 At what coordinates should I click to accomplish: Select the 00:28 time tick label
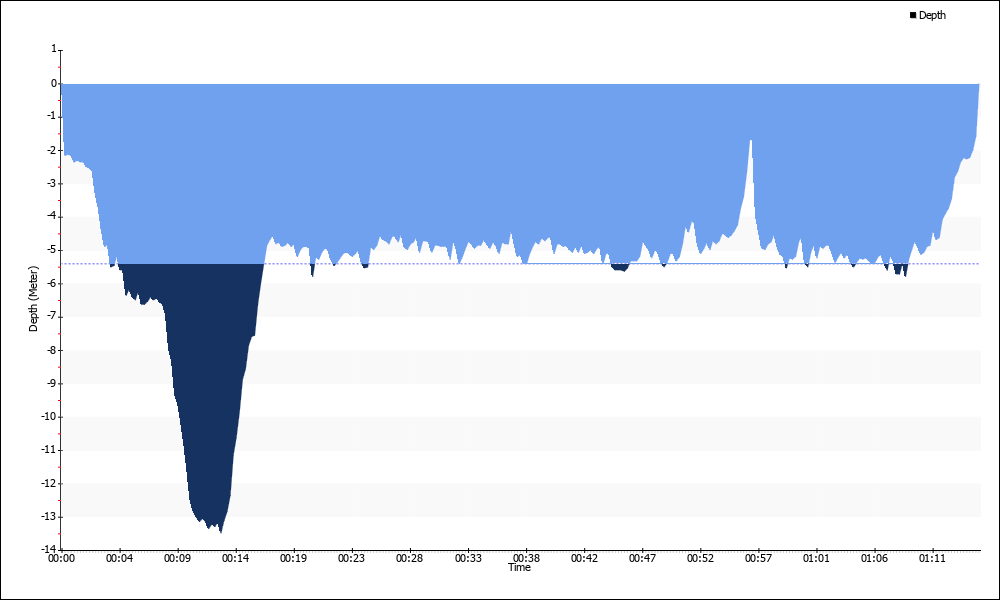[x=409, y=558]
